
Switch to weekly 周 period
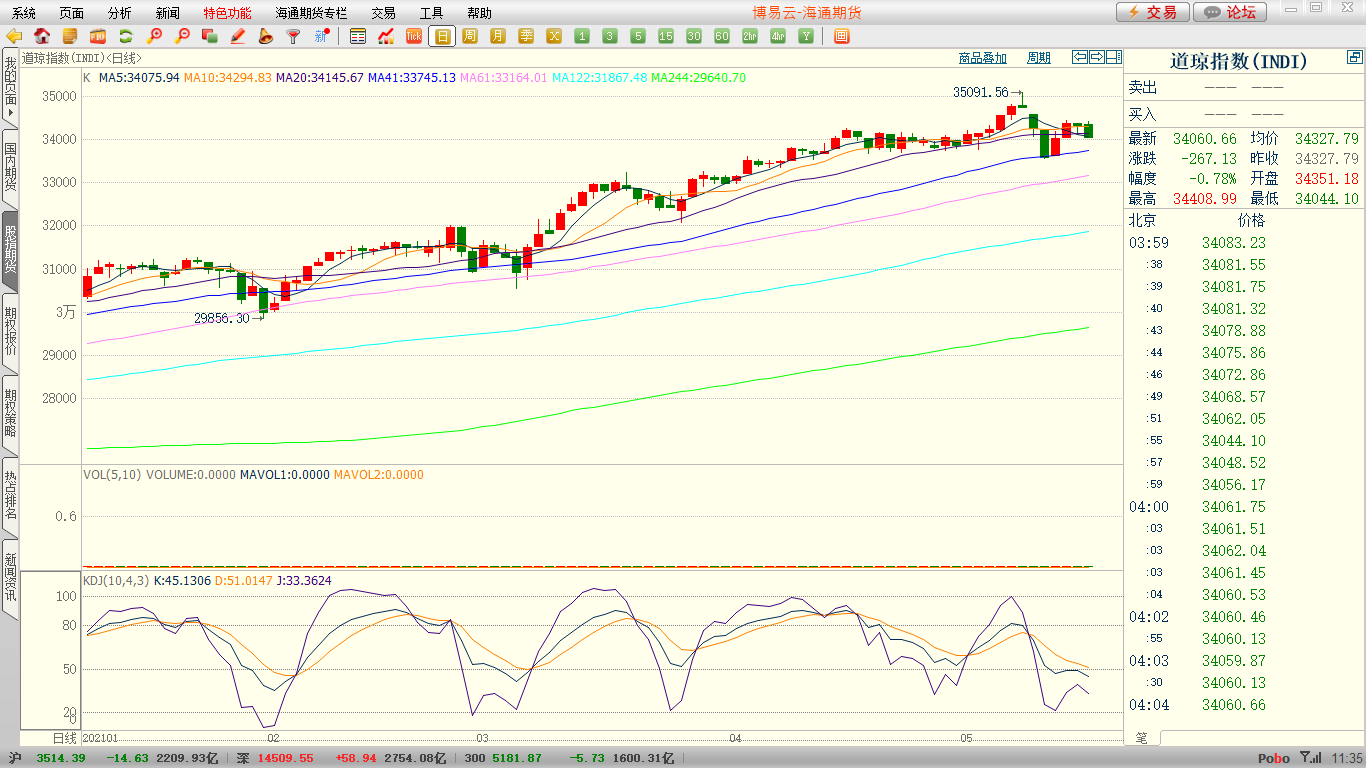click(x=470, y=37)
